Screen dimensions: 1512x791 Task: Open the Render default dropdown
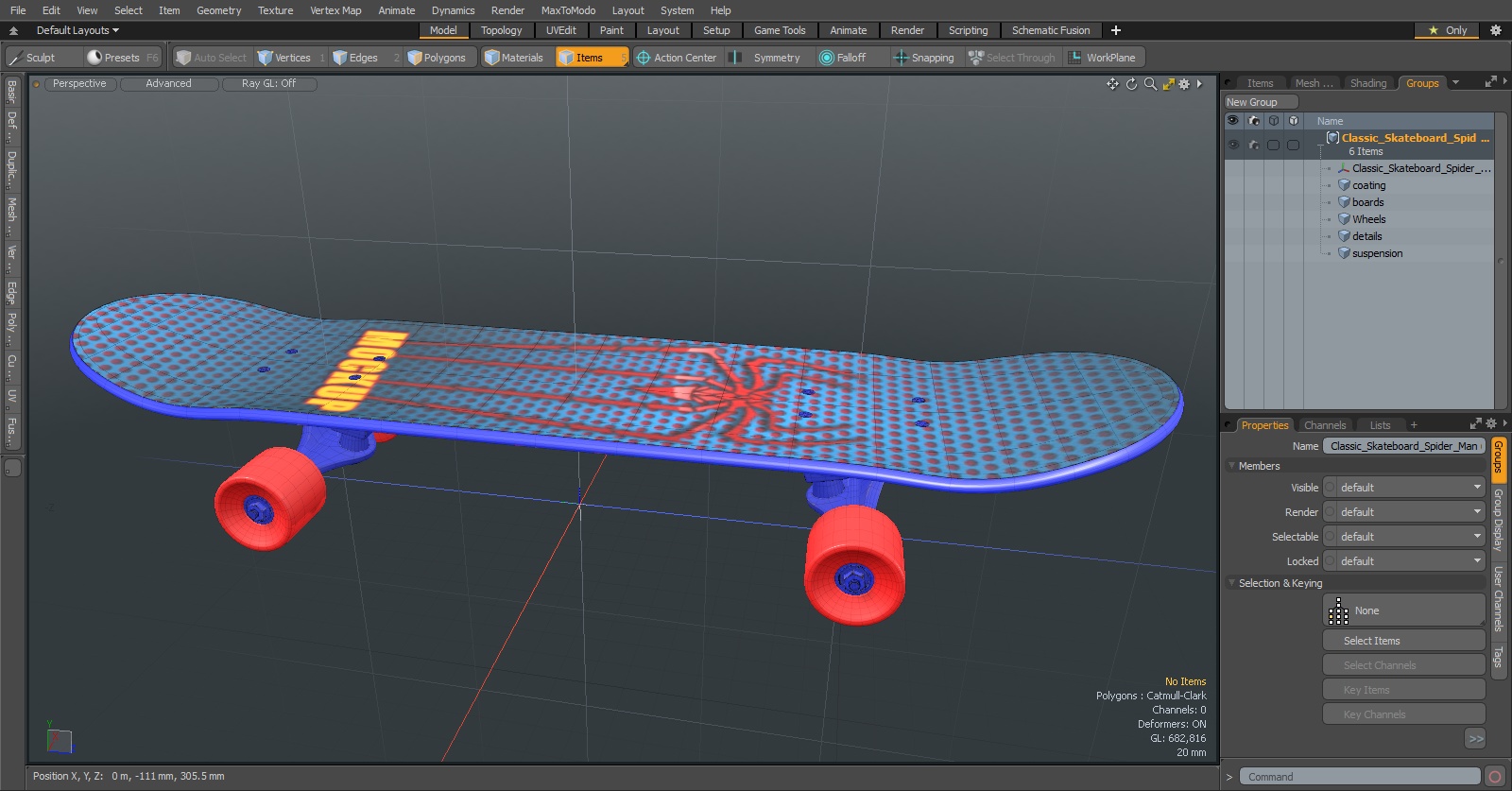point(1404,512)
